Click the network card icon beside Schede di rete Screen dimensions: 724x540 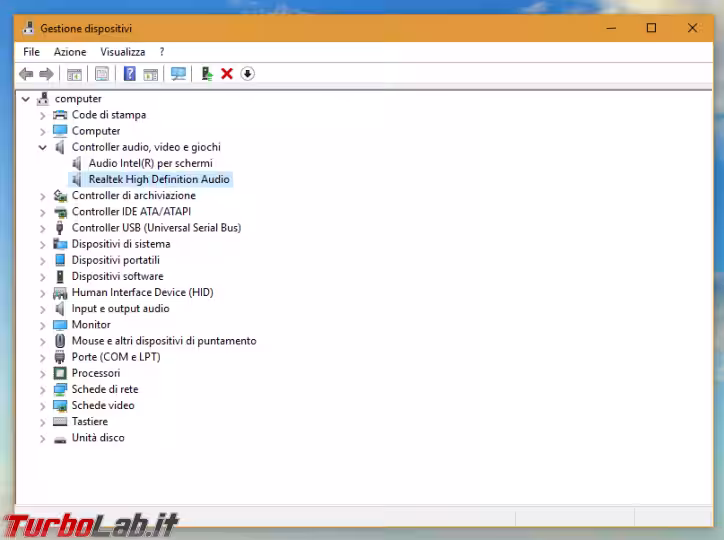[60, 390]
